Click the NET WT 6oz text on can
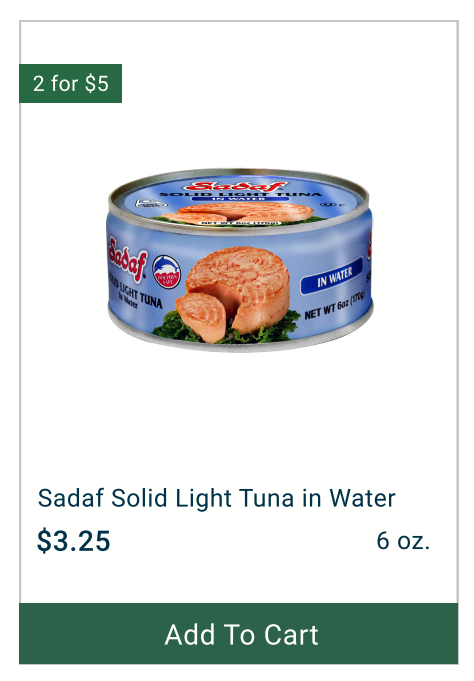Screen dimensions: 474x681 click(335, 306)
